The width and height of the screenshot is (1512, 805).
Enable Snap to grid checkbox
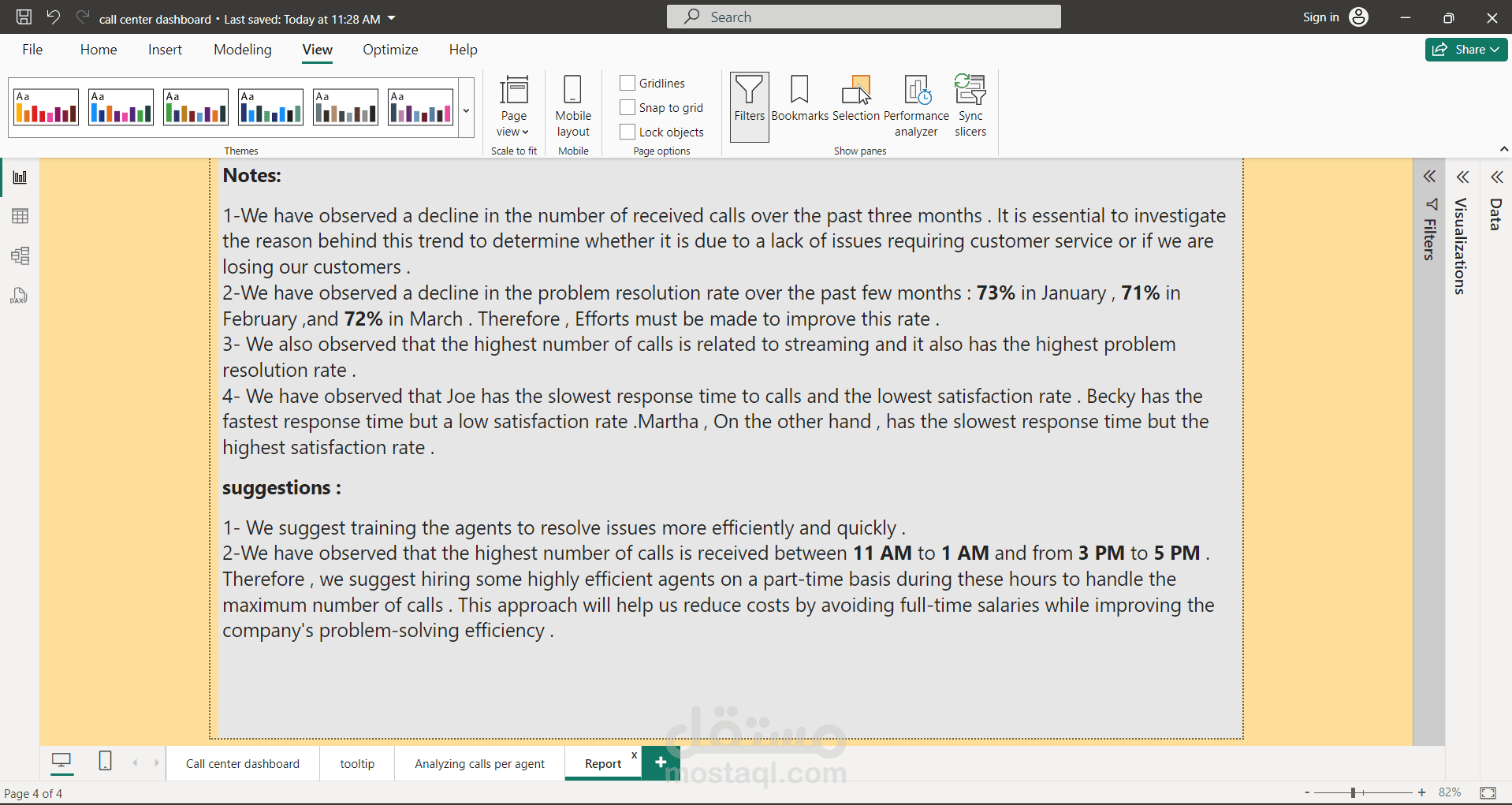point(628,107)
